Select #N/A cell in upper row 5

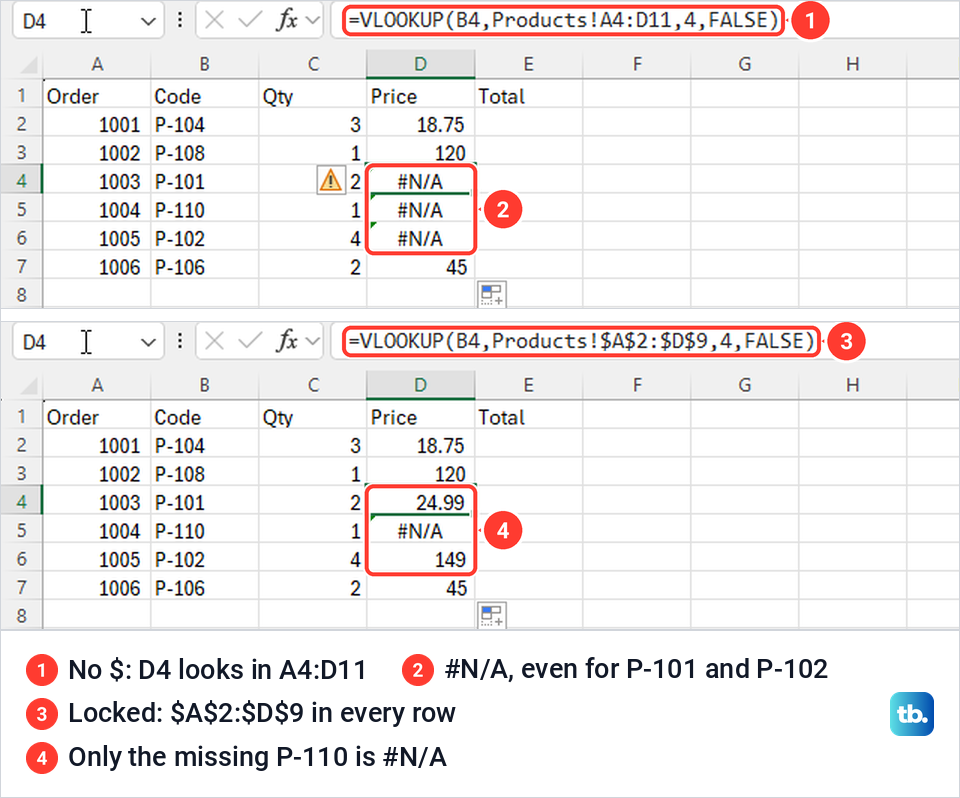point(421,209)
